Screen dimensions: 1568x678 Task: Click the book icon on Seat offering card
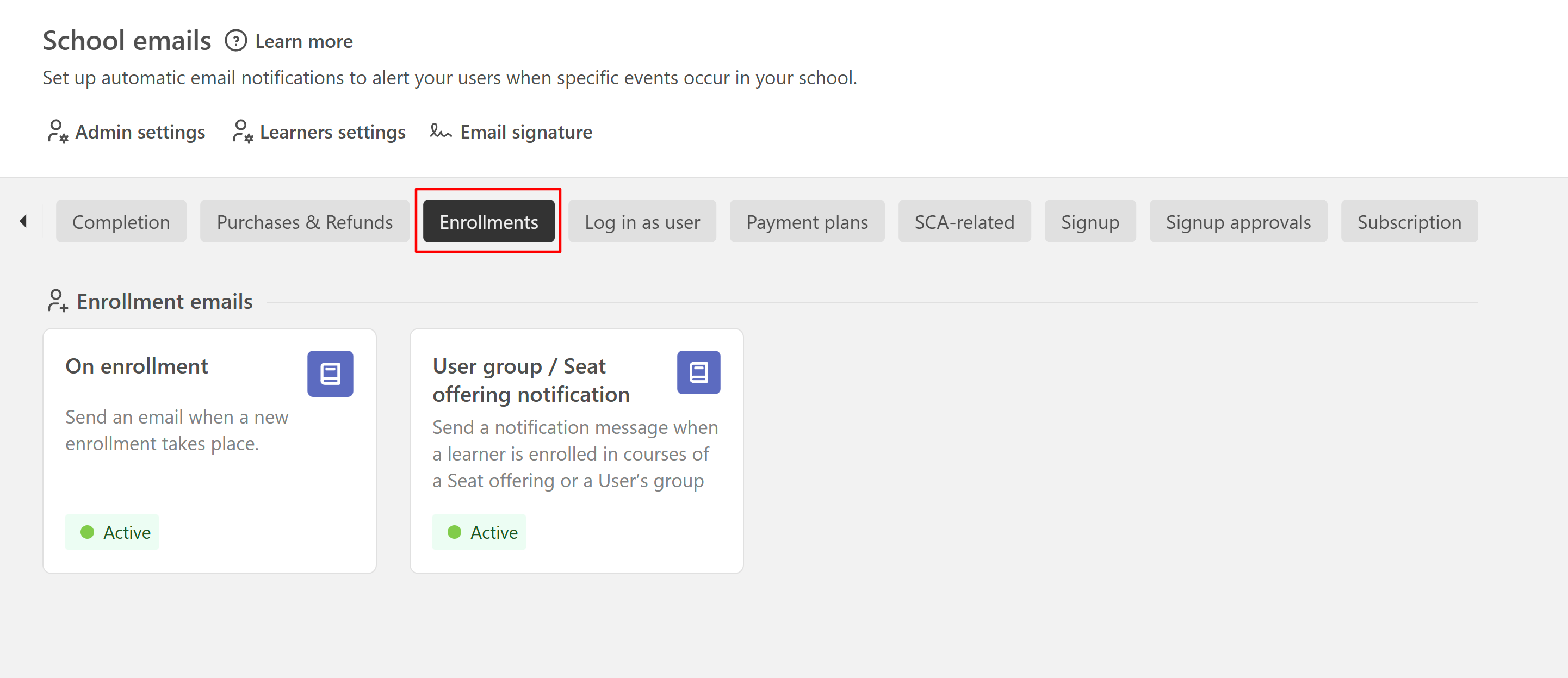click(x=698, y=372)
